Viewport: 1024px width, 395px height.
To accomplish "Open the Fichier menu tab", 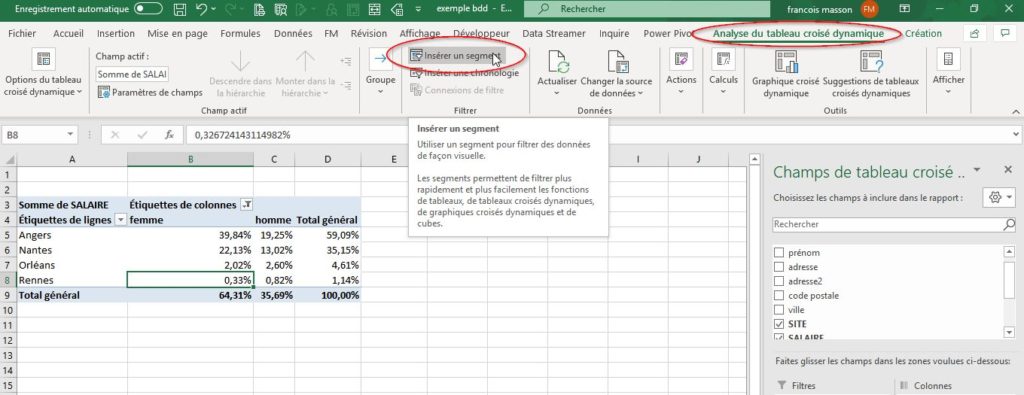I will tap(22, 33).
